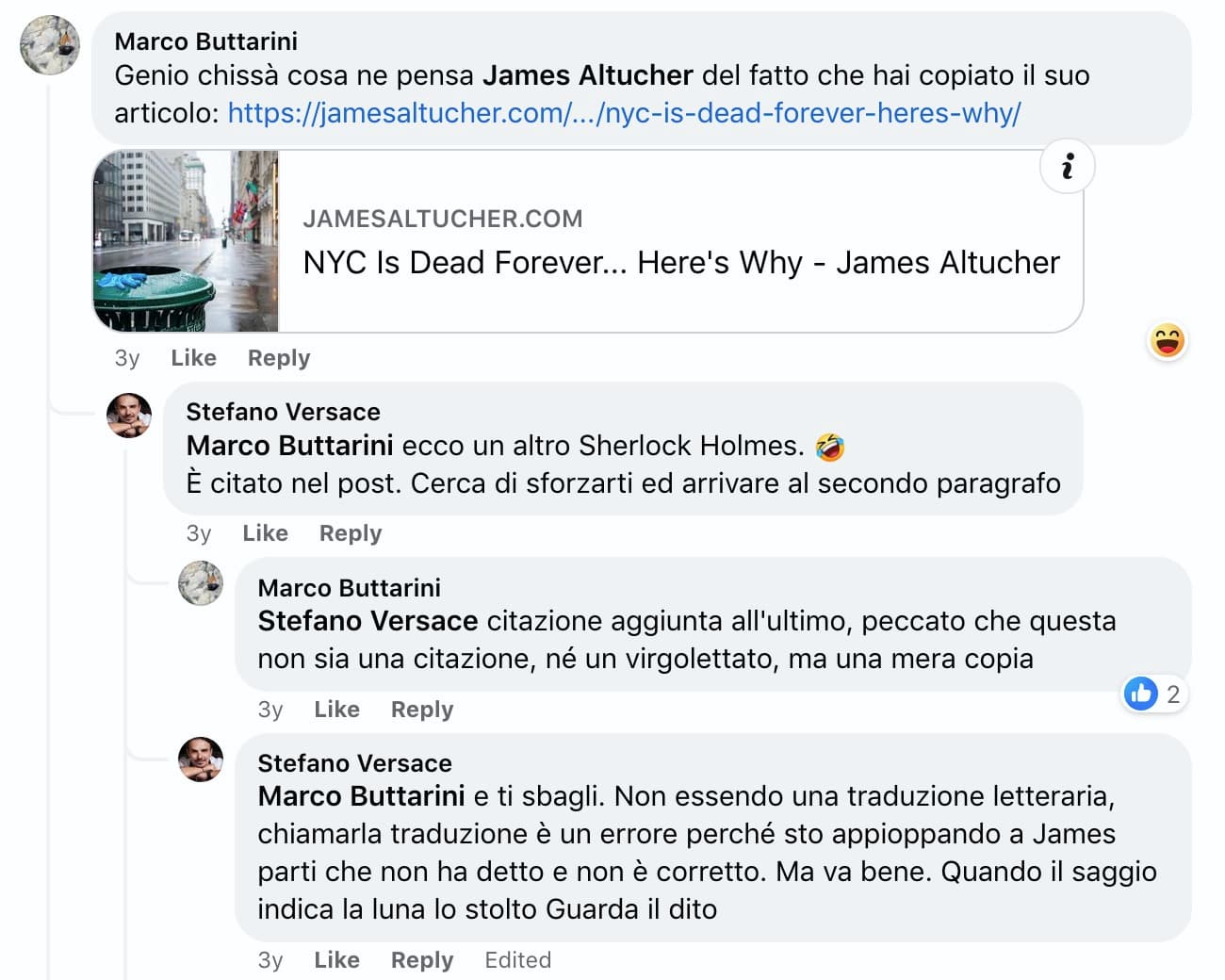Open the thumbs-up reaction count
Image resolution: width=1225 pixels, height=980 pixels.
[1152, 694]
